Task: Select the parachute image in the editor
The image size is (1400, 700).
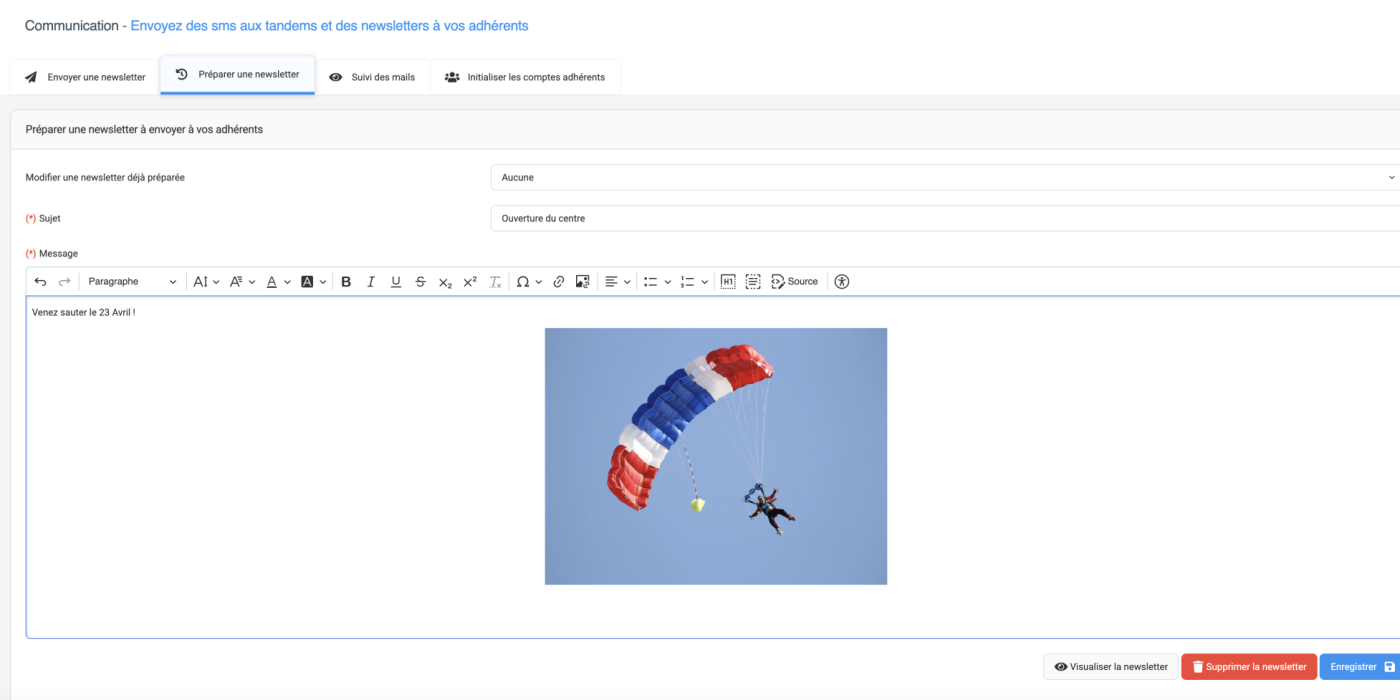Action: (716, 456)
